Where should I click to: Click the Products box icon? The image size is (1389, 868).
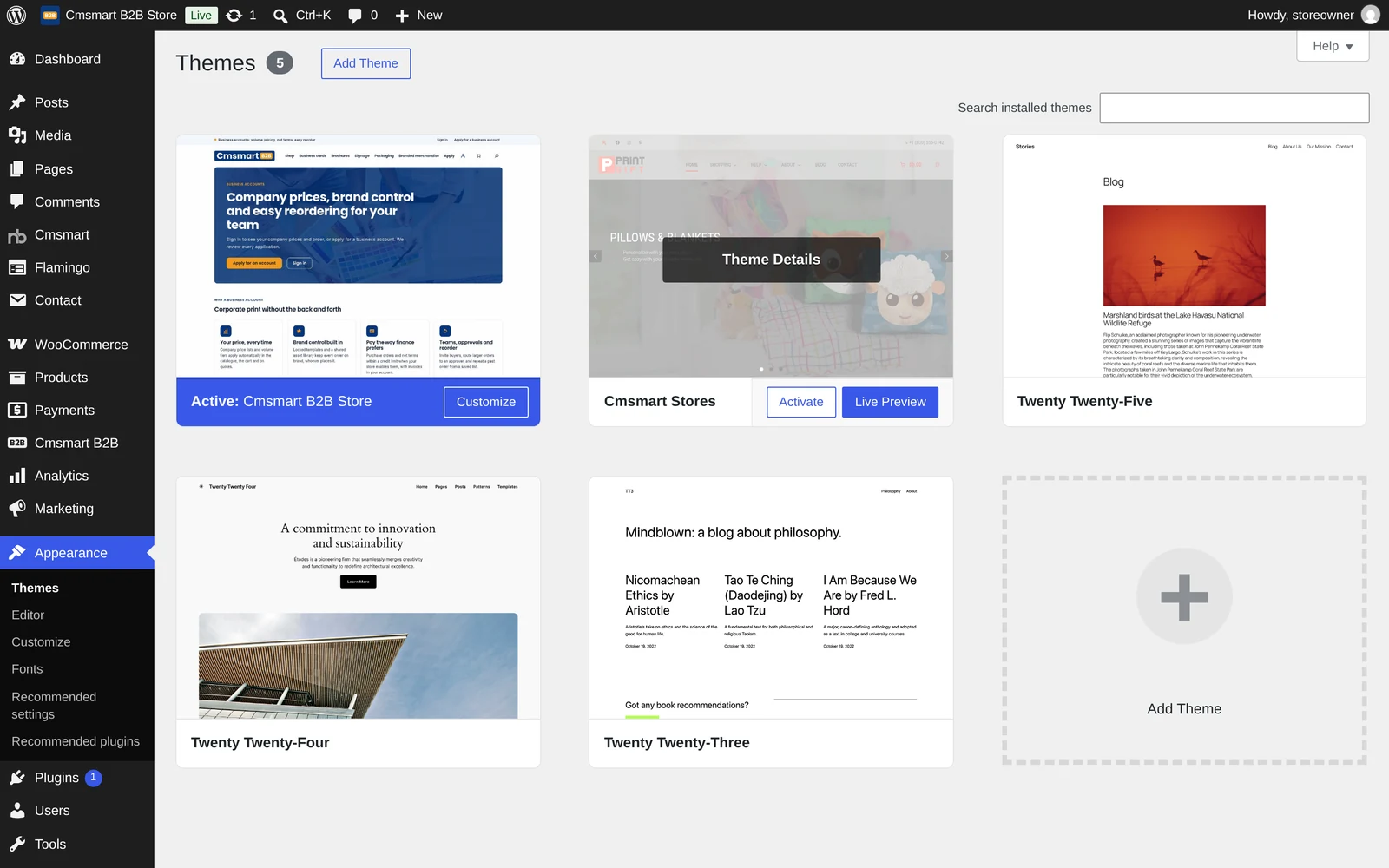[x=17, y=378]
